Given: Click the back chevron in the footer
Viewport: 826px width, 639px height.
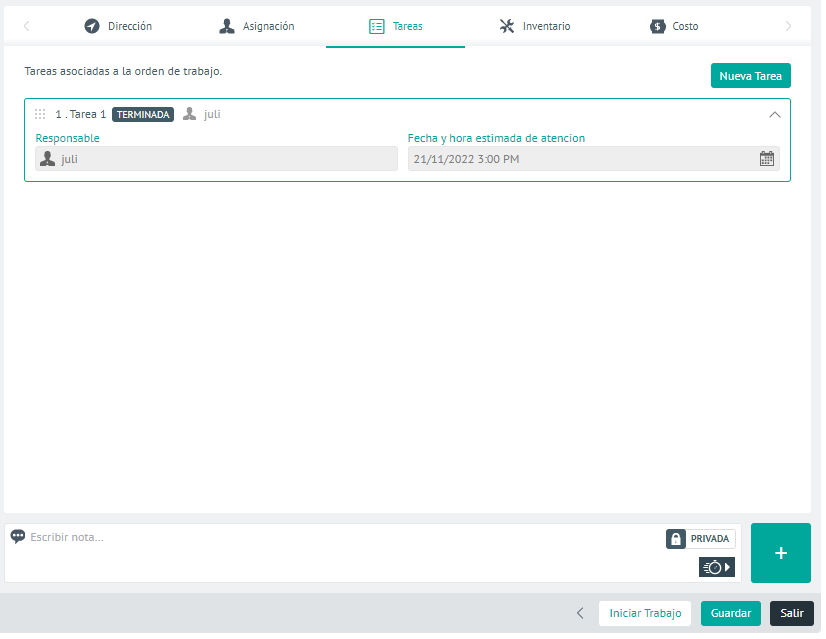Looking at the screenshot, I should pos(580,613).
